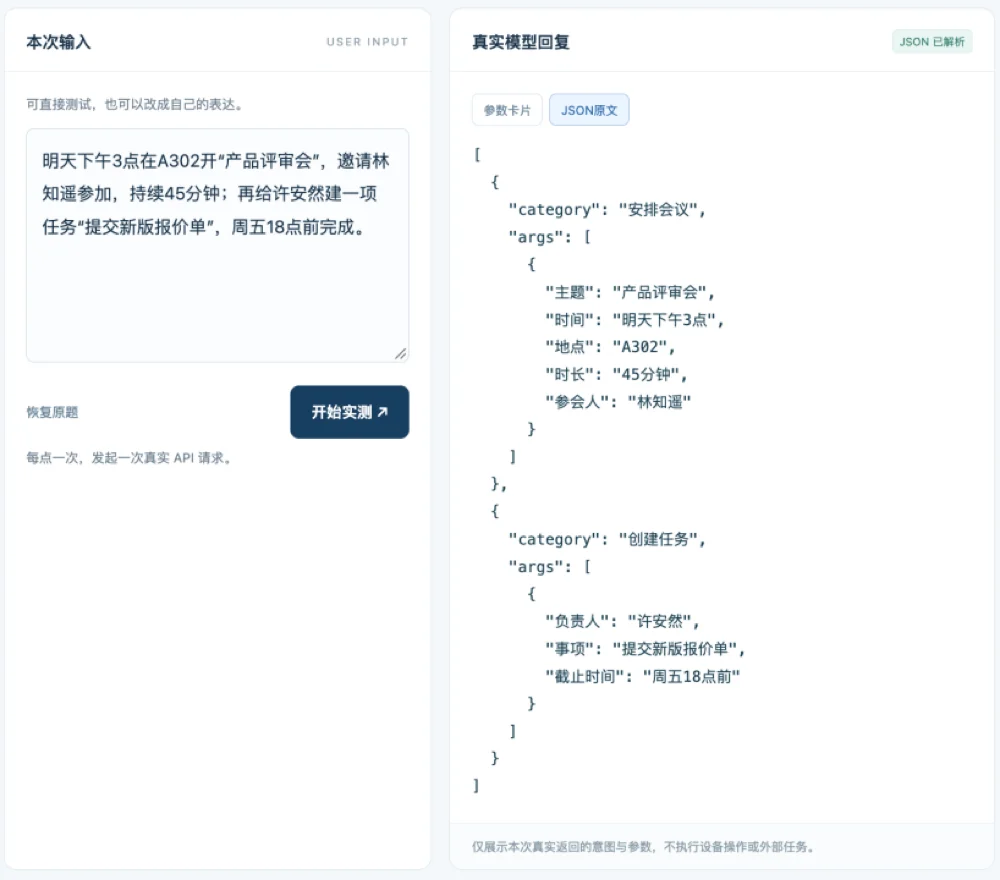Click the JSON line "主题": "产品评审会"

pyautogui.click(x=630, y=293)
